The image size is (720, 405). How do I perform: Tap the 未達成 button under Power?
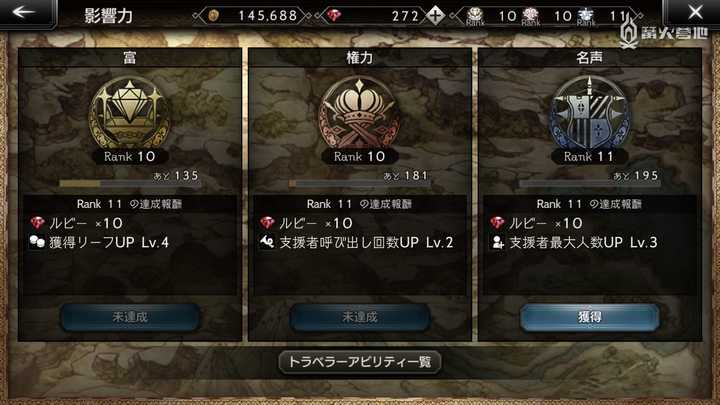[360, 317]
